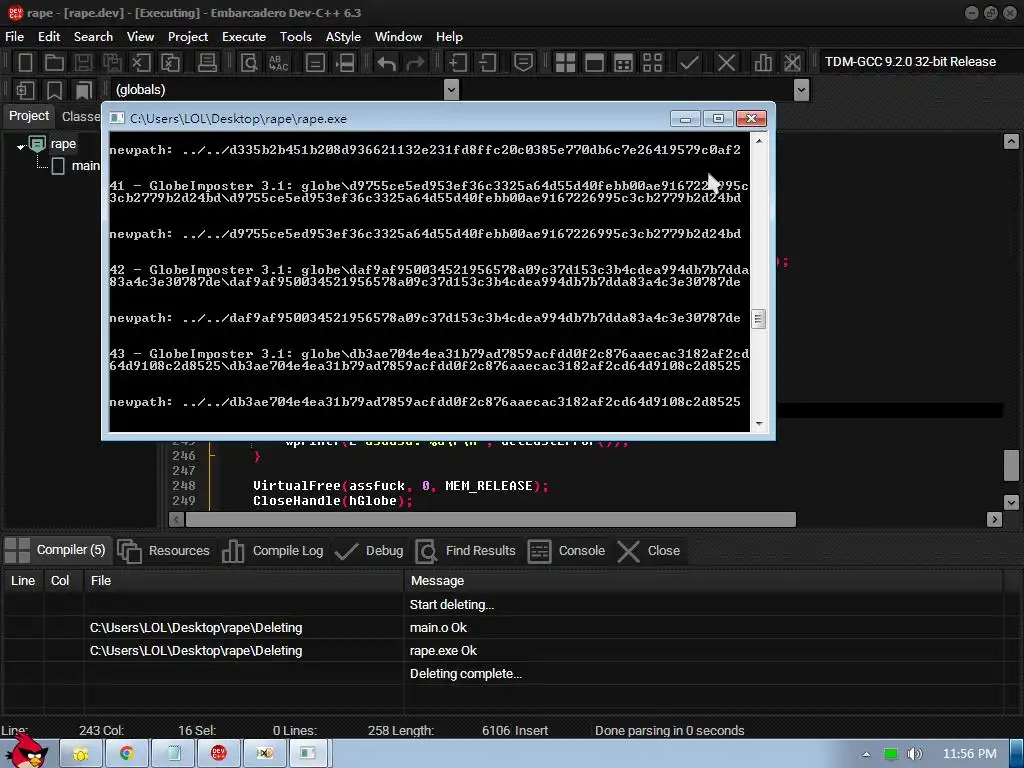The width and height of the screenshot is (1024, 768).
Task: Switch to the Compiler (5) tab
Action: [56, 550]
